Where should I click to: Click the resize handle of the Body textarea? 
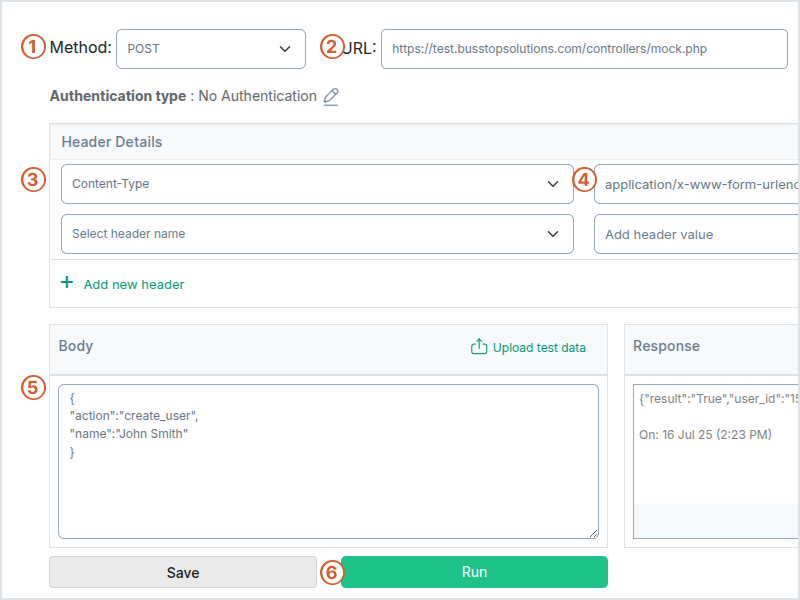pos(592,533)
